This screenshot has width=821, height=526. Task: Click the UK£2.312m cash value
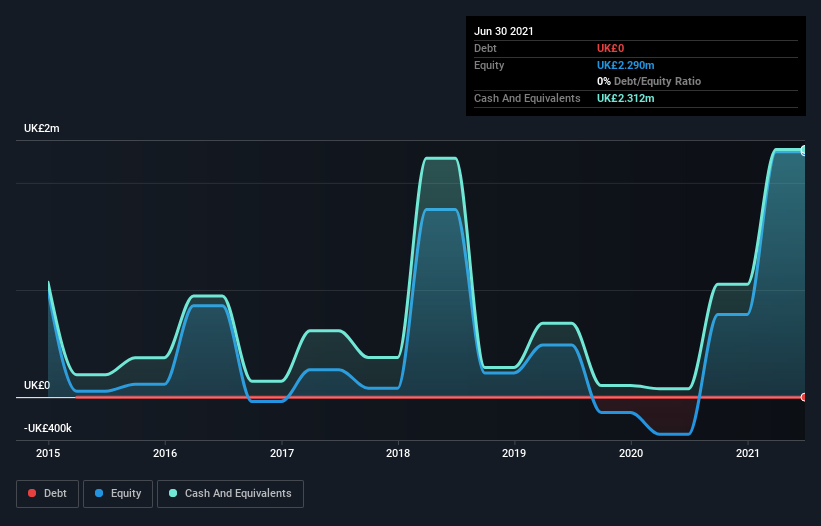pyautogui.click(x=626, y=98)
